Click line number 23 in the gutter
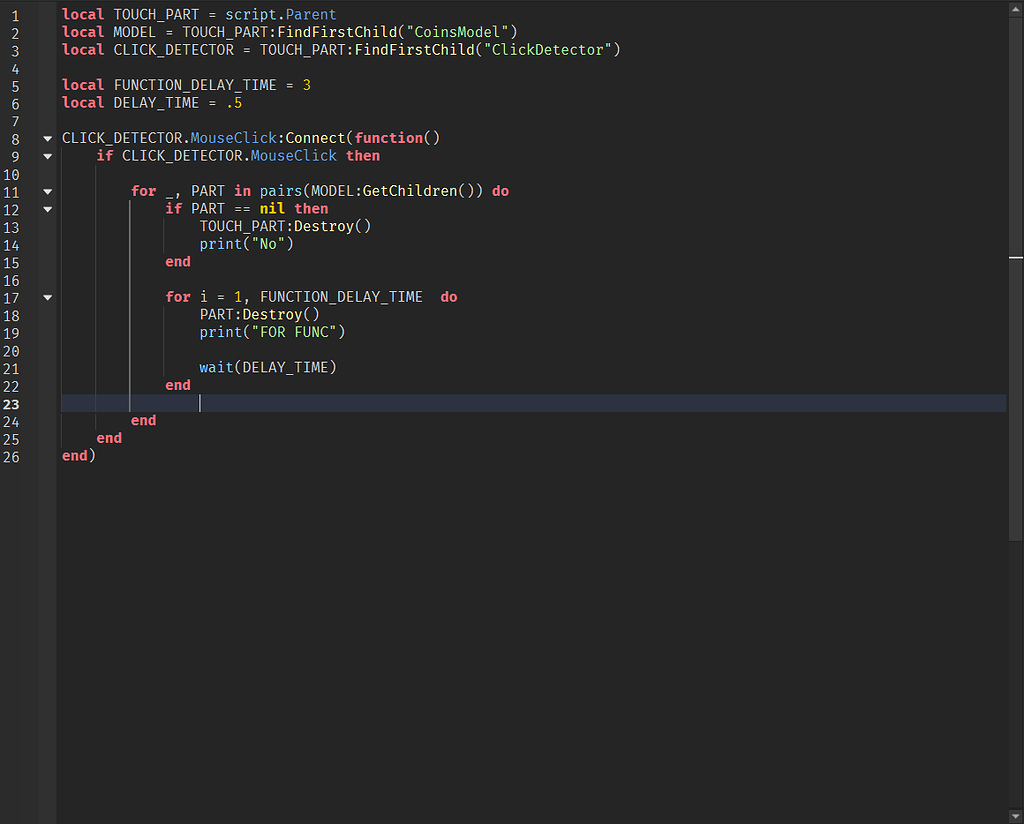1024x824 pixels. (11, 404)
